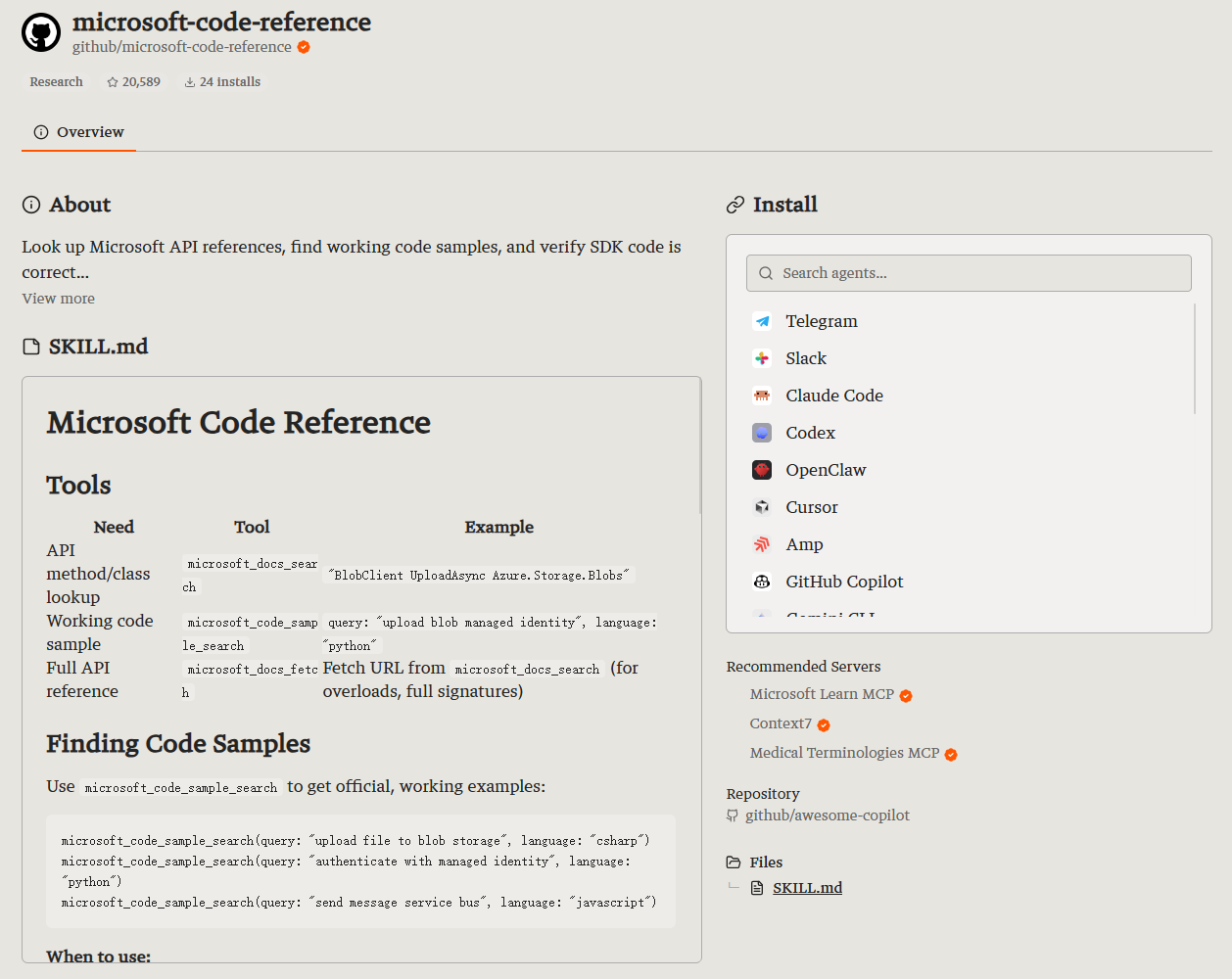The width and height of the screenshot is (1232, 979).
Task: Click the document icon beside SKILL.md file
Action: (x=757, y=888)
